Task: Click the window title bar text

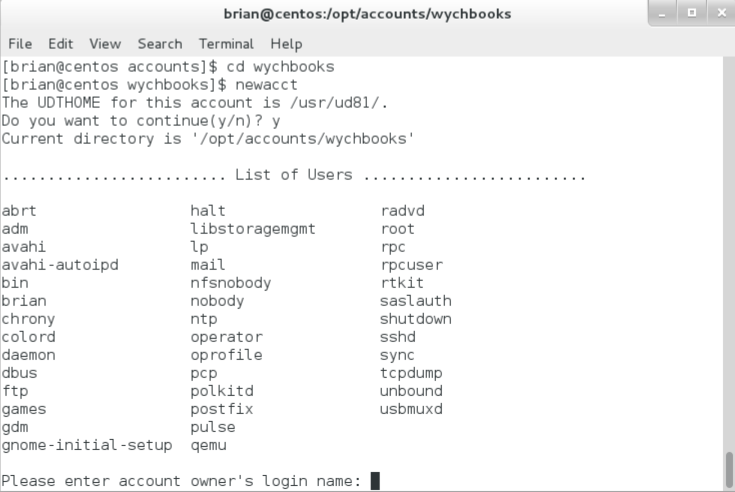Action: click(x=367, y=14)
